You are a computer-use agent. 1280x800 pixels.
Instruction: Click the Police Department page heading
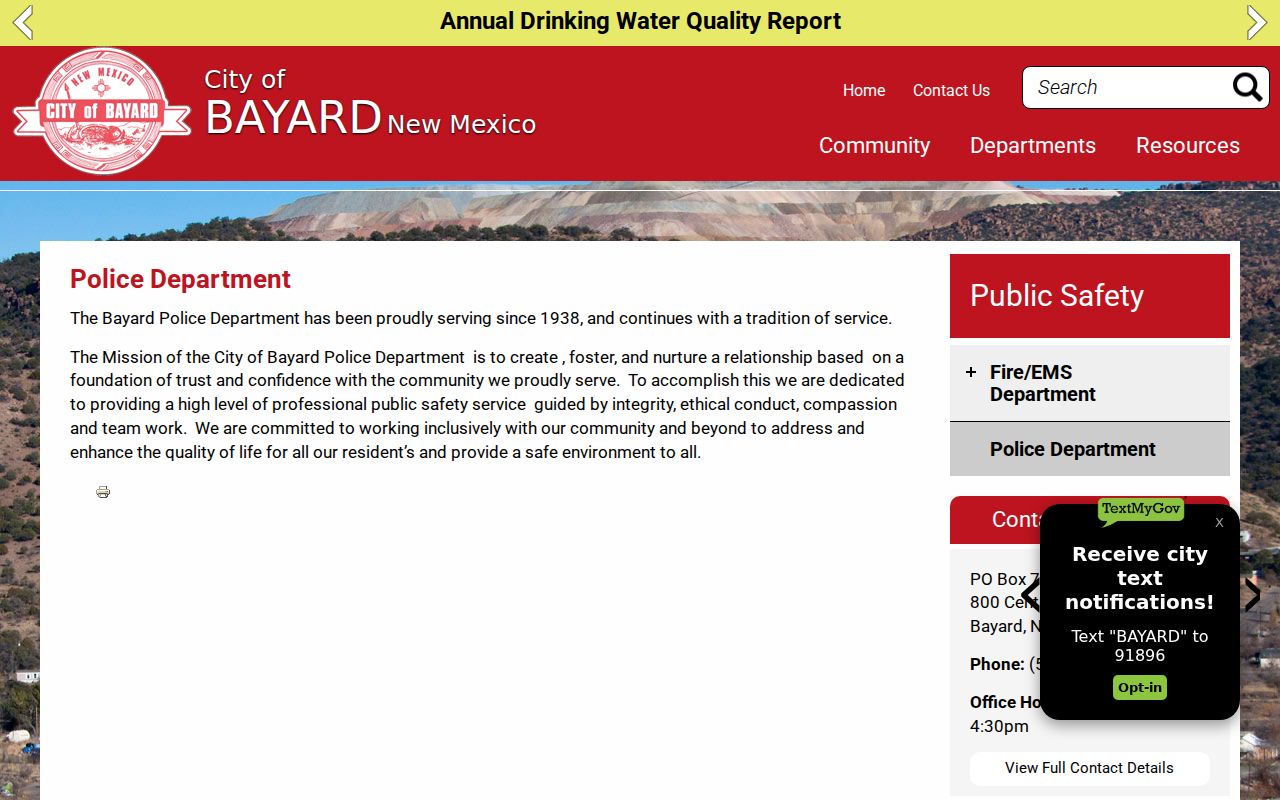(x=180, y=279)
